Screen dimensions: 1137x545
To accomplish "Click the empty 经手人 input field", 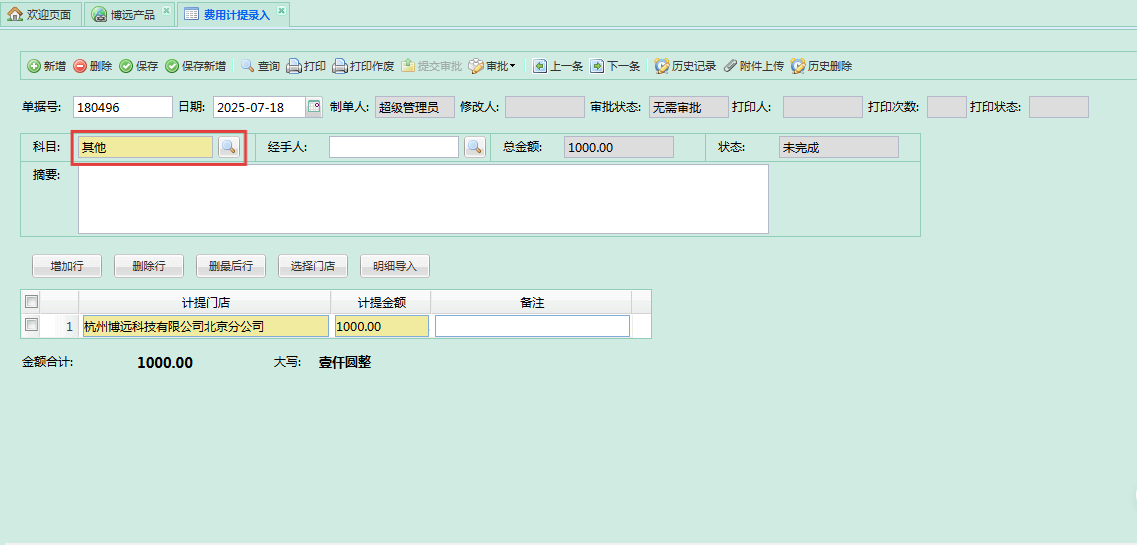I will [394, 147].
